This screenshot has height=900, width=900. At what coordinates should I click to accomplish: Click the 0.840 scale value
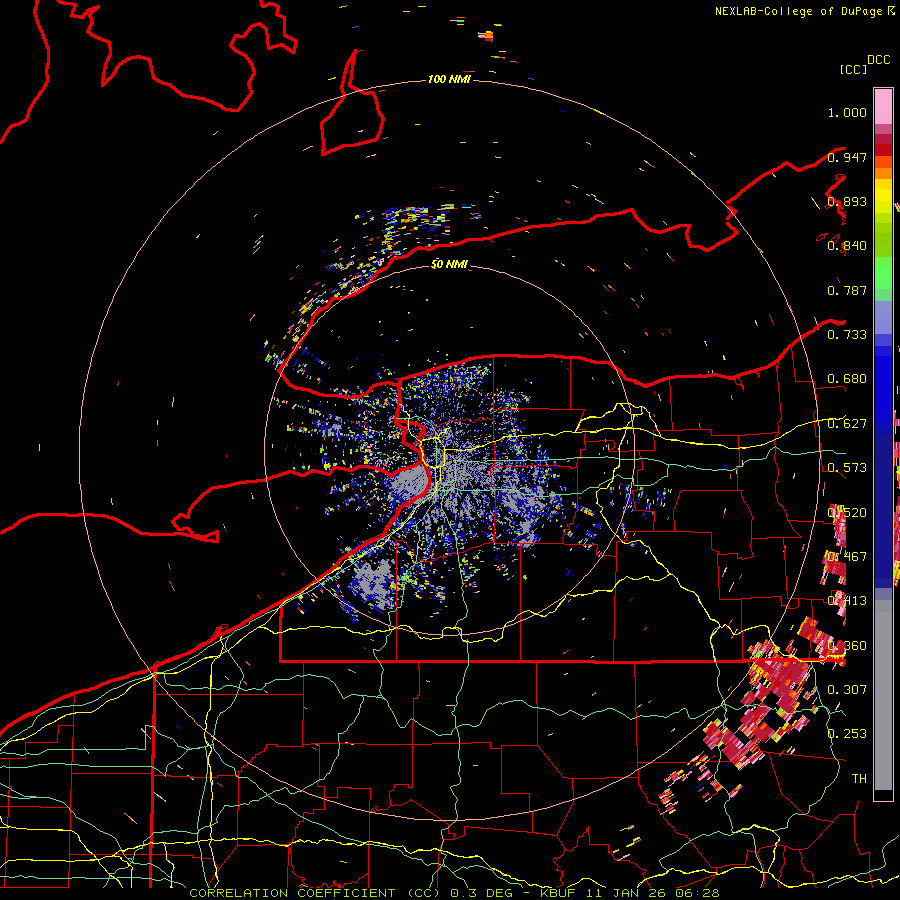pos(847,246)
